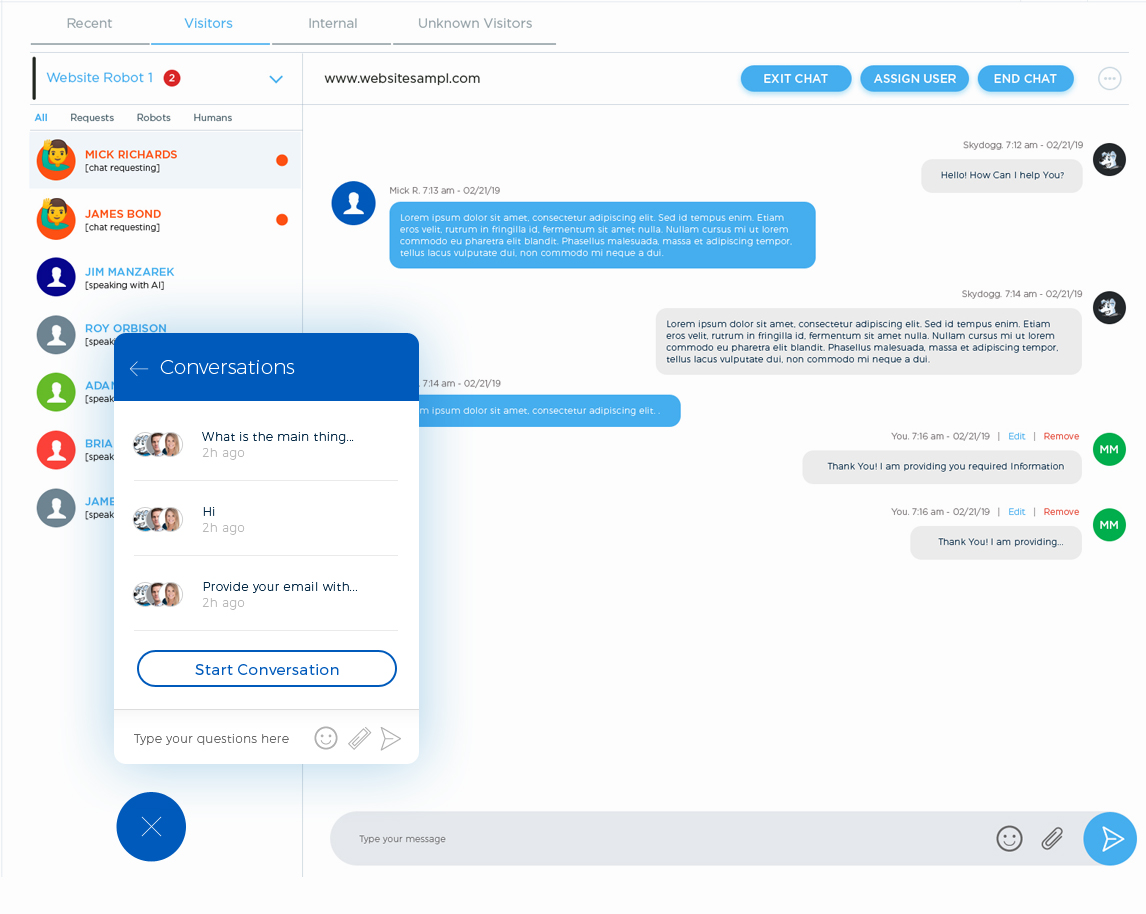Close the chat widget with the round X button
Viewport: 1146px width, 914px height.
click(x=151, y=827)
